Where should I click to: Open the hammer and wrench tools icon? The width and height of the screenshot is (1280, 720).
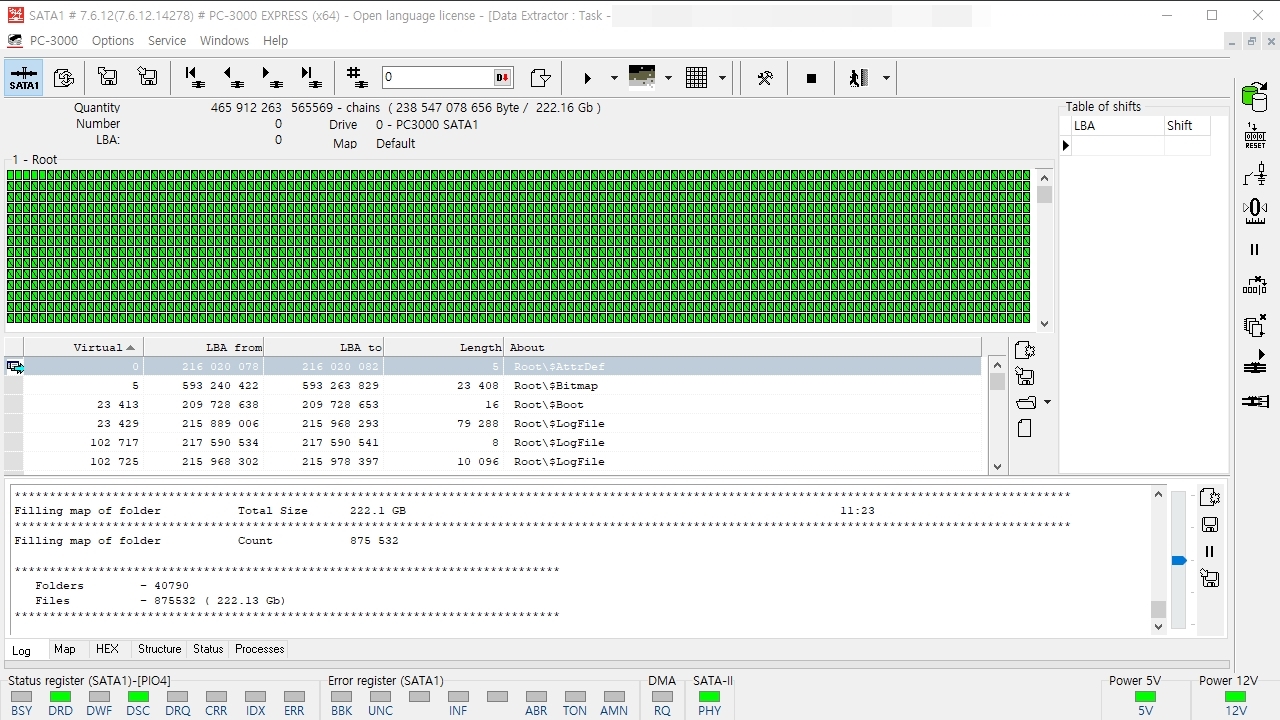coord(765,78)
